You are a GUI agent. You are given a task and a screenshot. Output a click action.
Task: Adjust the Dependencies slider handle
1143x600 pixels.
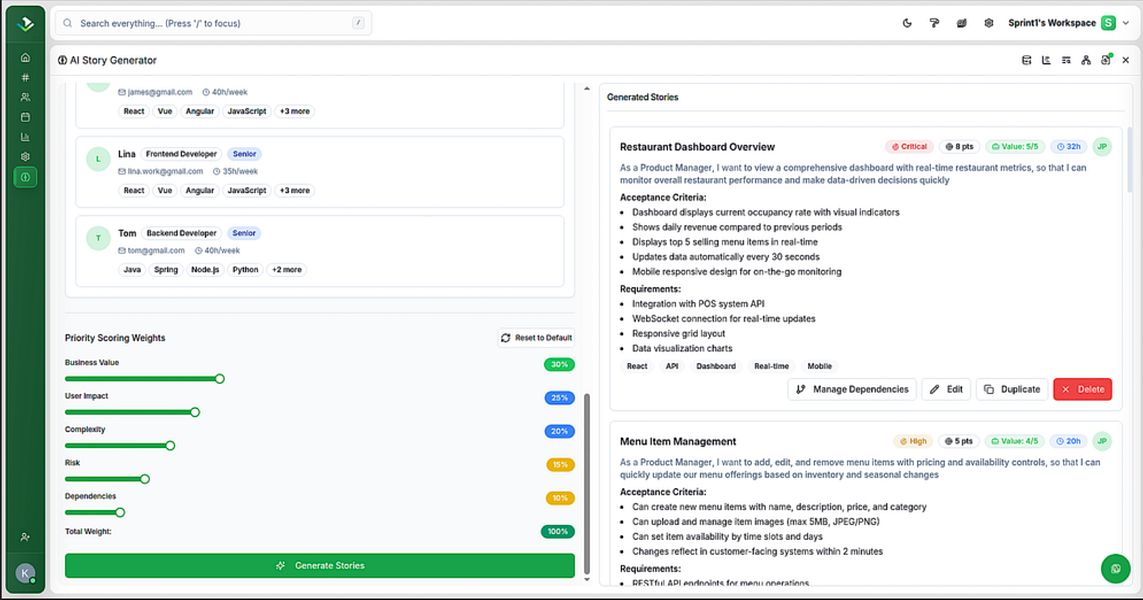(x=120, y=513)
